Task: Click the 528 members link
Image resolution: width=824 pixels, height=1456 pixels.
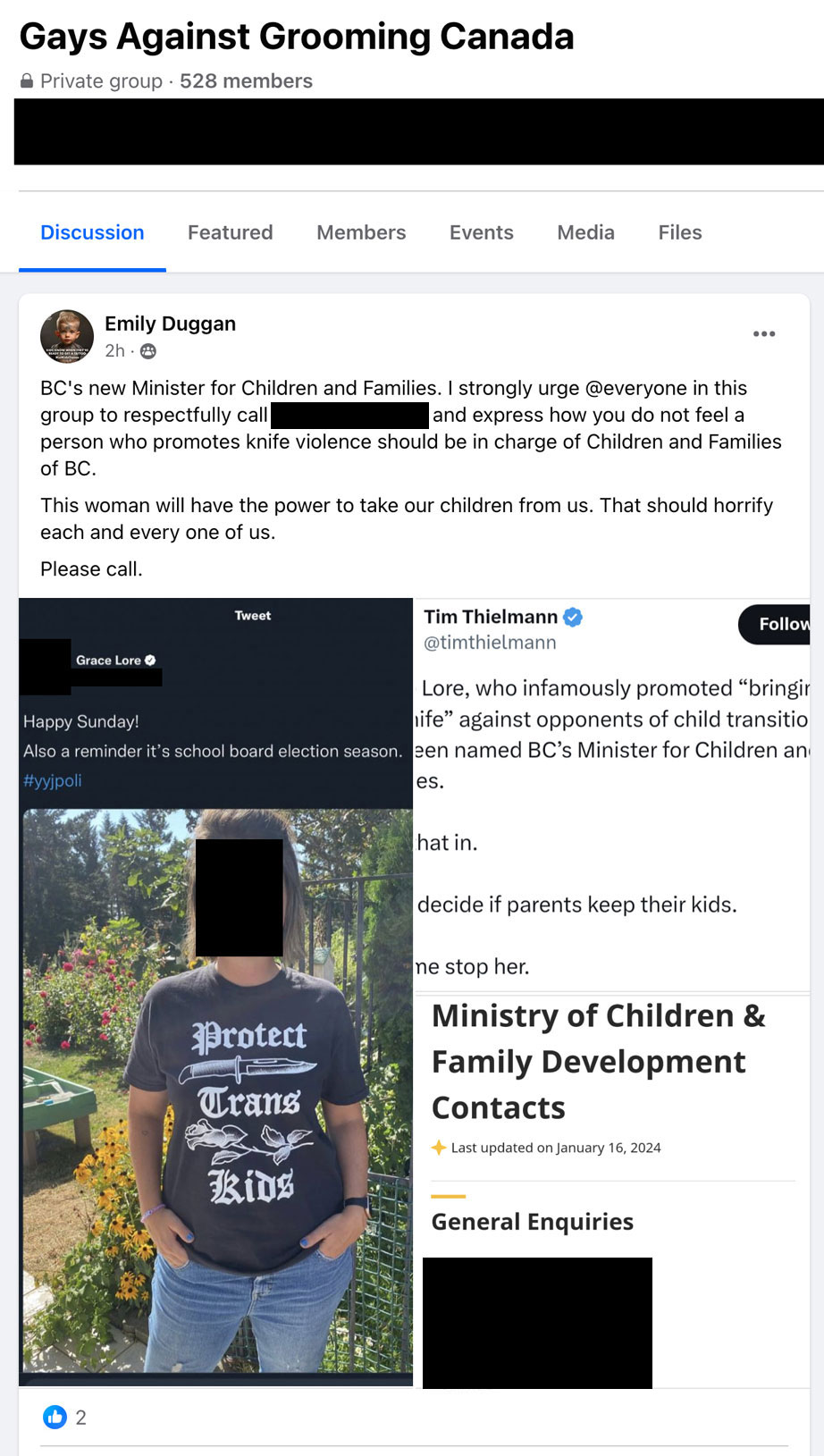Action: (247, 81)
